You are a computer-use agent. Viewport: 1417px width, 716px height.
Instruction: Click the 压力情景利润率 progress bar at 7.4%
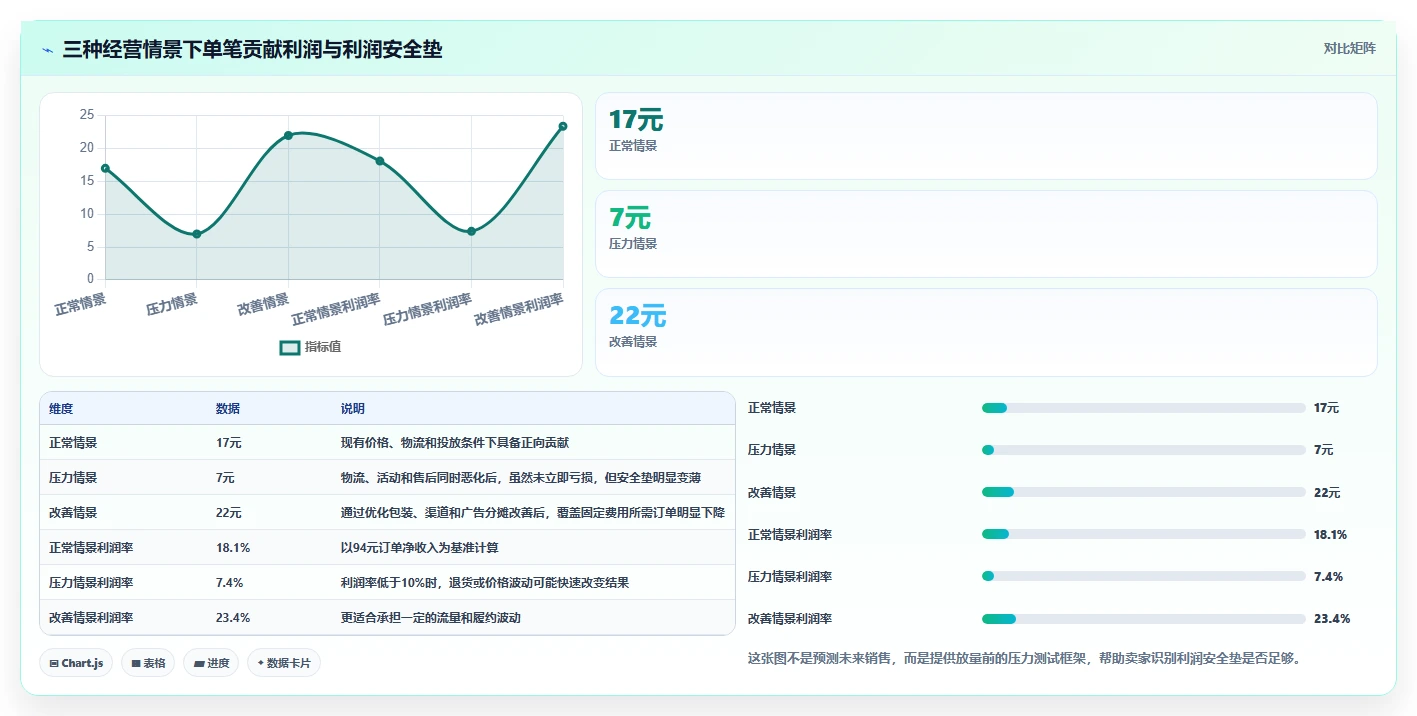coord(1144,576)
